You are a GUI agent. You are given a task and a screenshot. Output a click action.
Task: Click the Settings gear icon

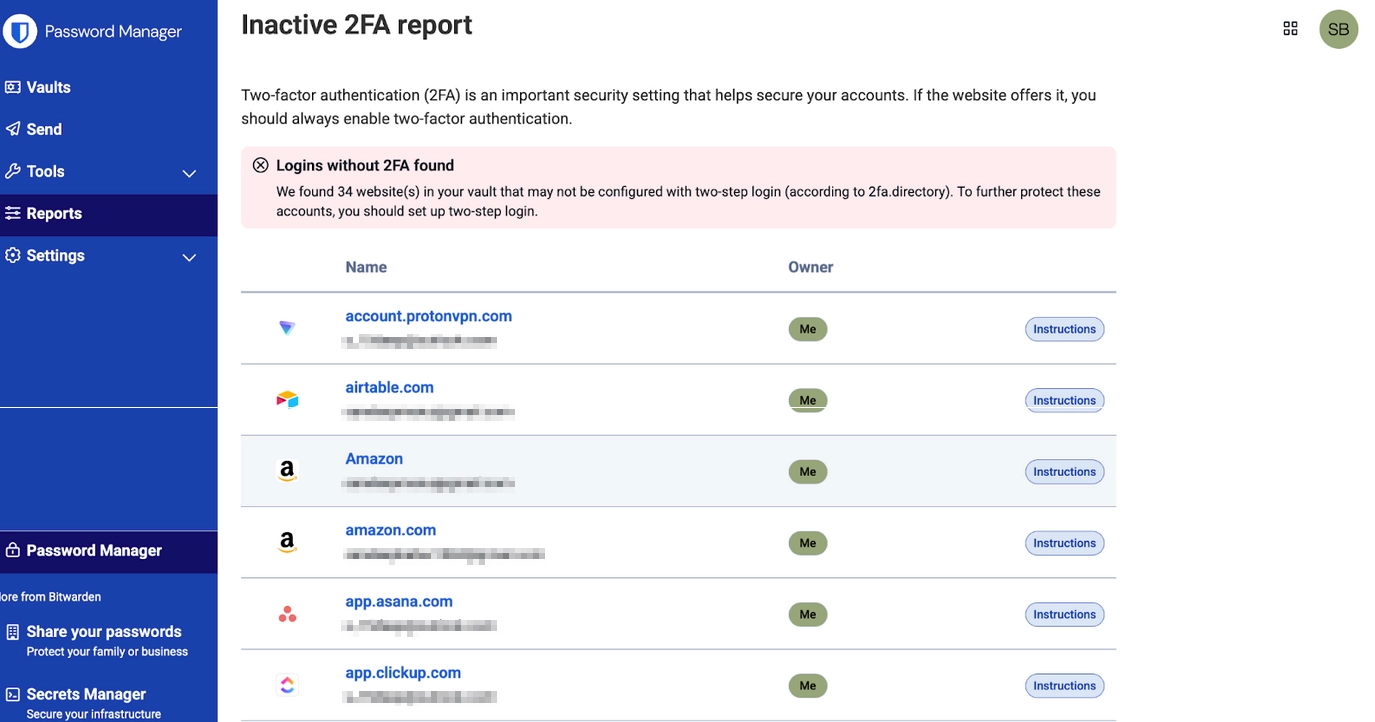tap(13, 255)
